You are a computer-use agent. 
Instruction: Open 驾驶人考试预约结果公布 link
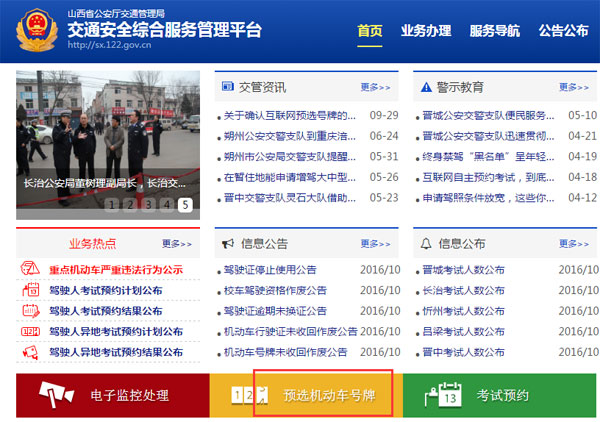106,311
